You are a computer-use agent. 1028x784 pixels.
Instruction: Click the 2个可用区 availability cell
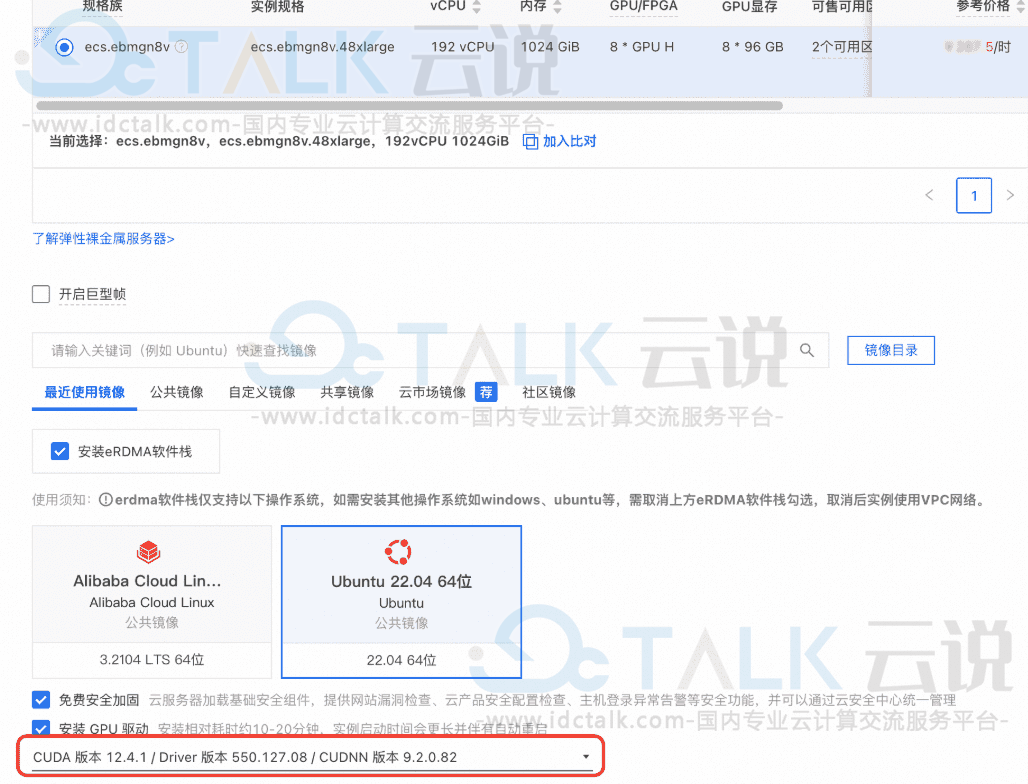842,47
